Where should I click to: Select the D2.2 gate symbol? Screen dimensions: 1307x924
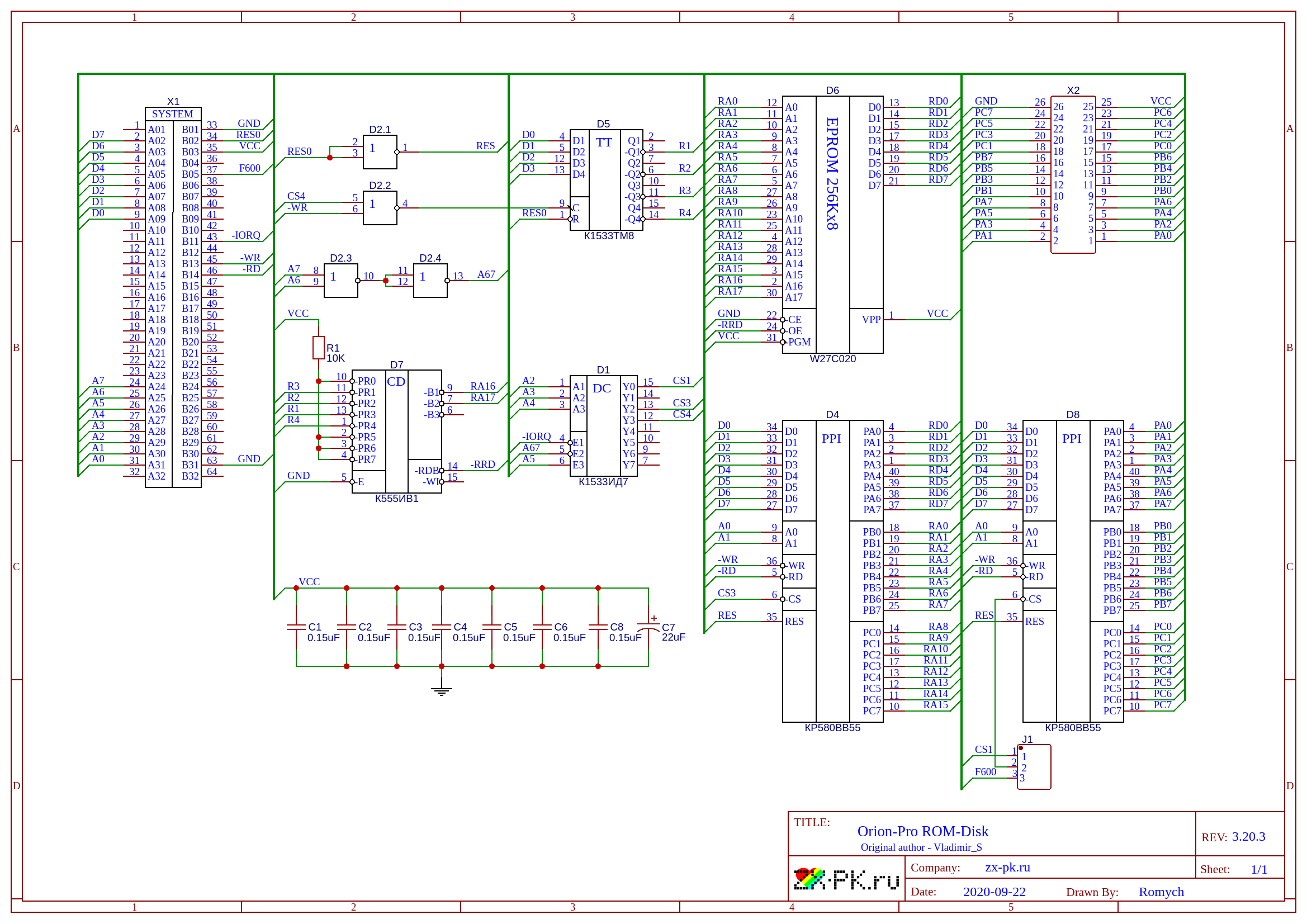[380, 208]
